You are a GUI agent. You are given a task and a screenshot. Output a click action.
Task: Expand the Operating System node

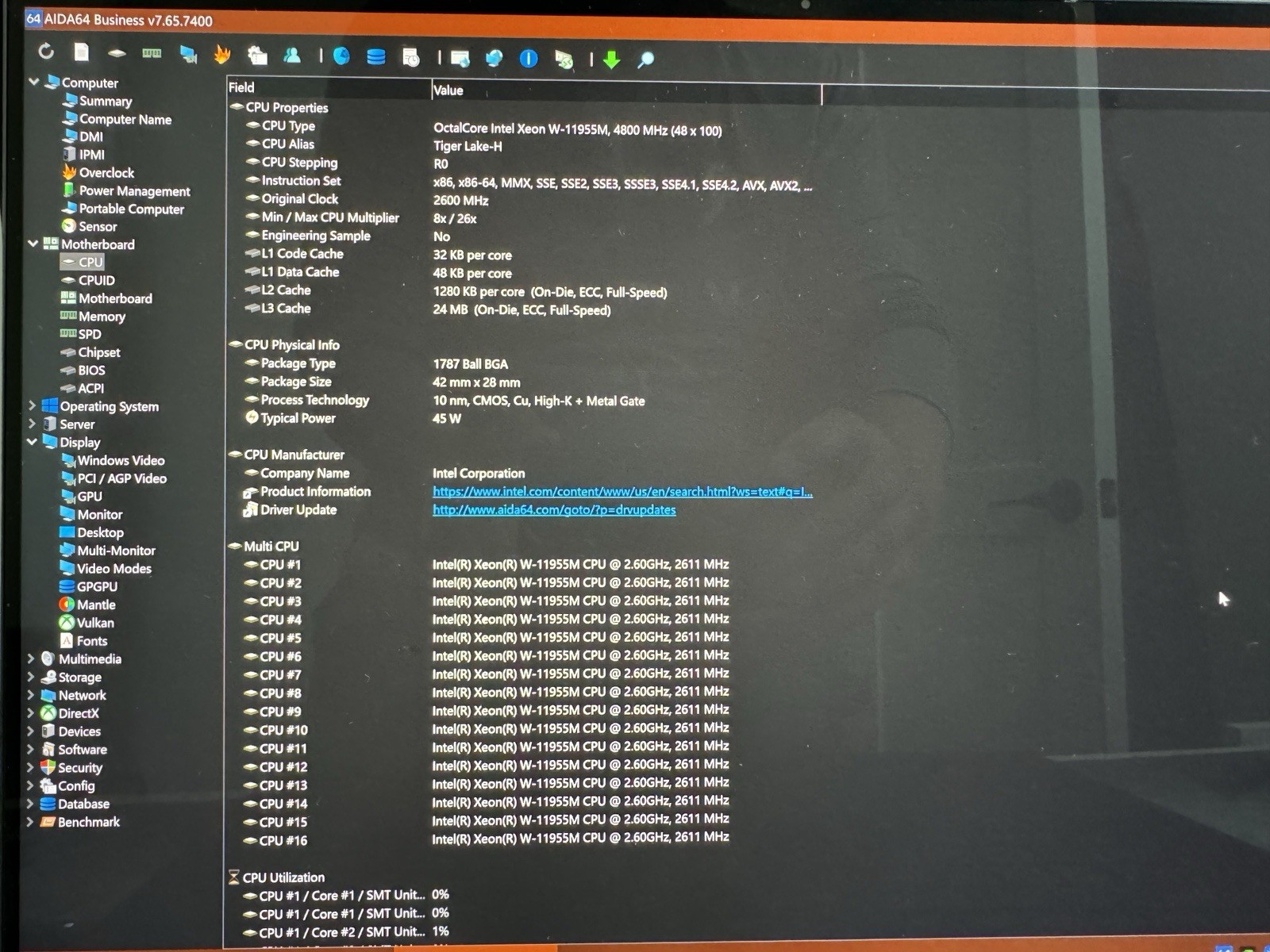(32, 405)
